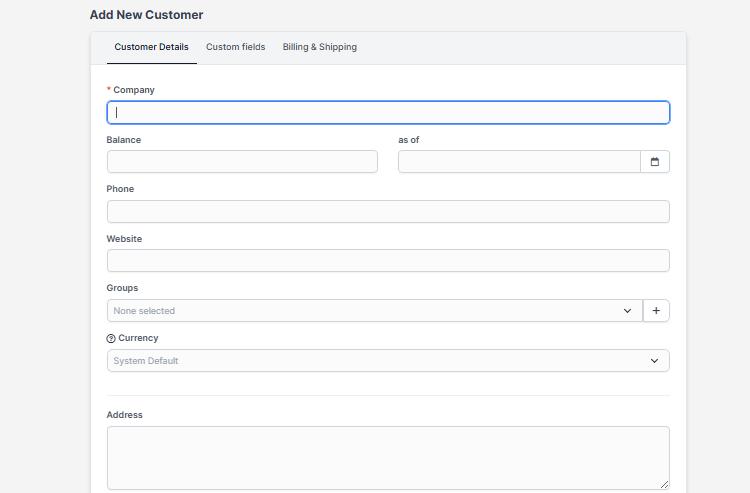Grab the Address textarea resize handle
Screen dimensions: 750x493
[663, 484]
